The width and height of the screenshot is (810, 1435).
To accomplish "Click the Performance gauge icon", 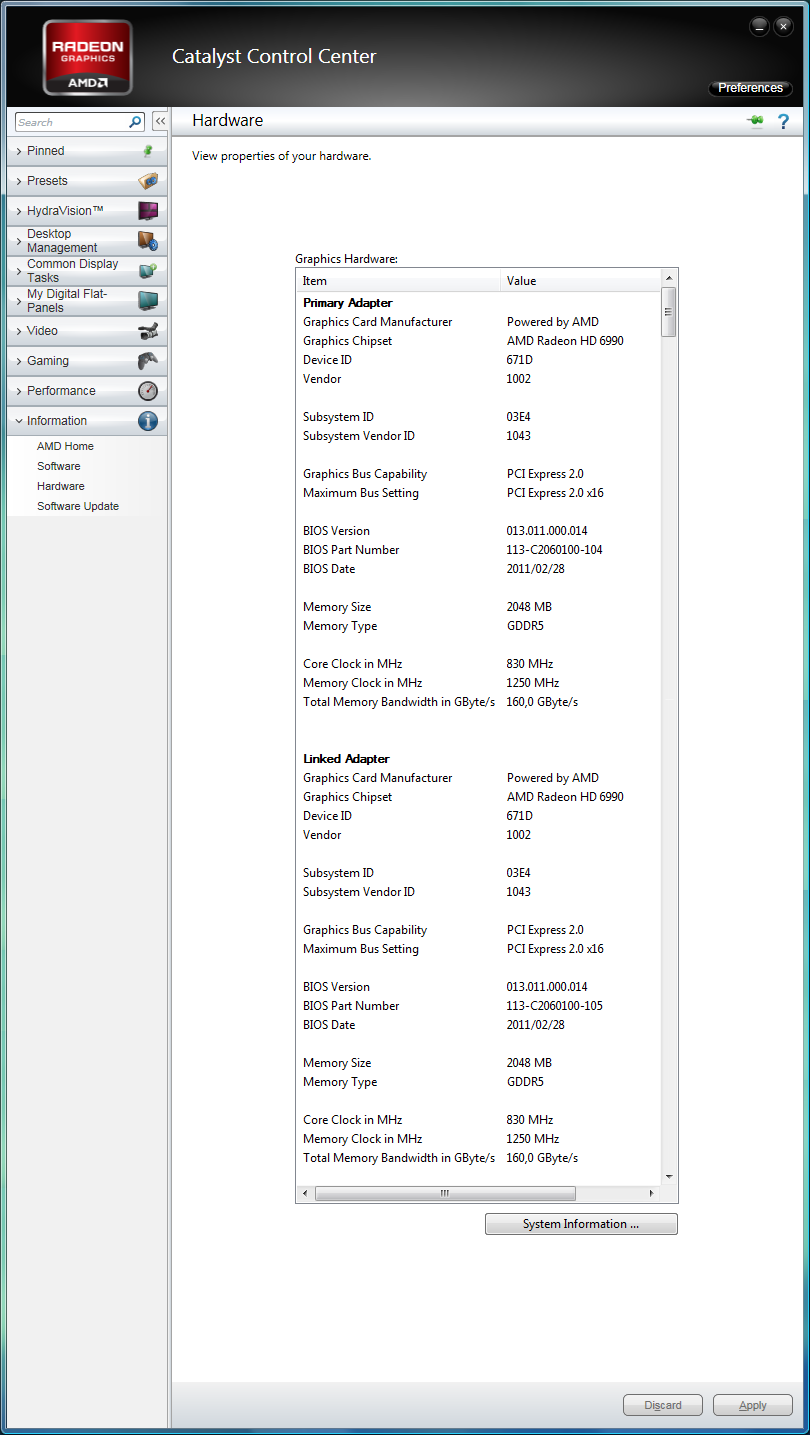I will pyautogui.click(x=148, y=391).
